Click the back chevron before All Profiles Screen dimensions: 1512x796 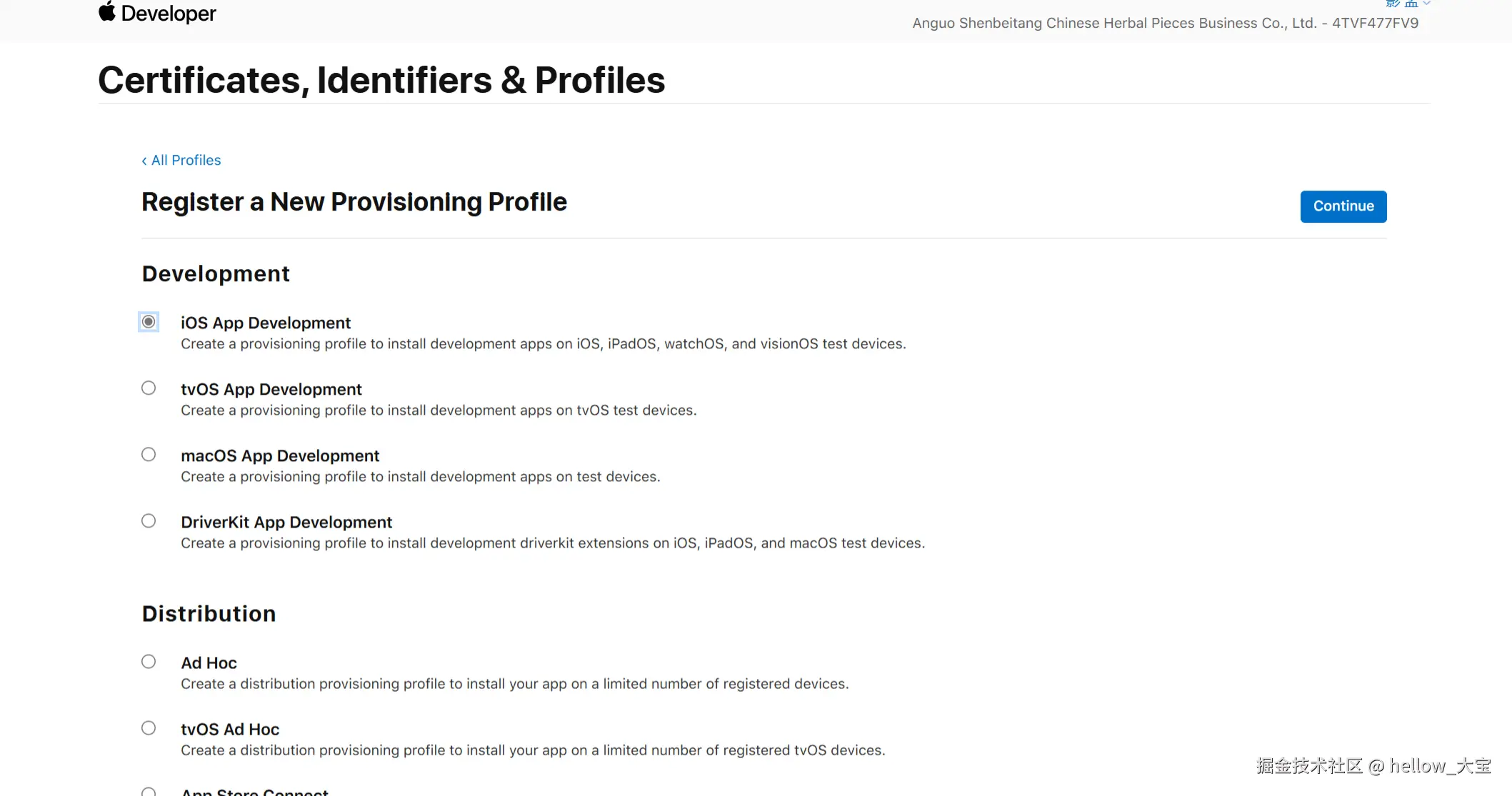point(144,161)
